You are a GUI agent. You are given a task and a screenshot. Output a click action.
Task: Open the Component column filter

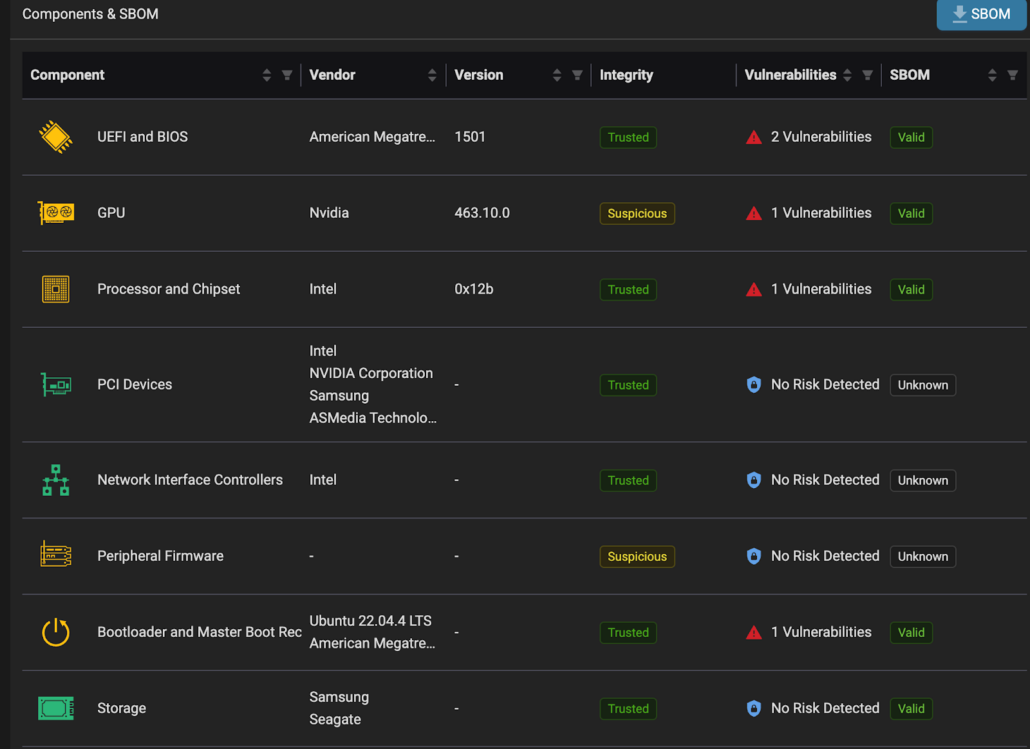click(x=287, y=75)
